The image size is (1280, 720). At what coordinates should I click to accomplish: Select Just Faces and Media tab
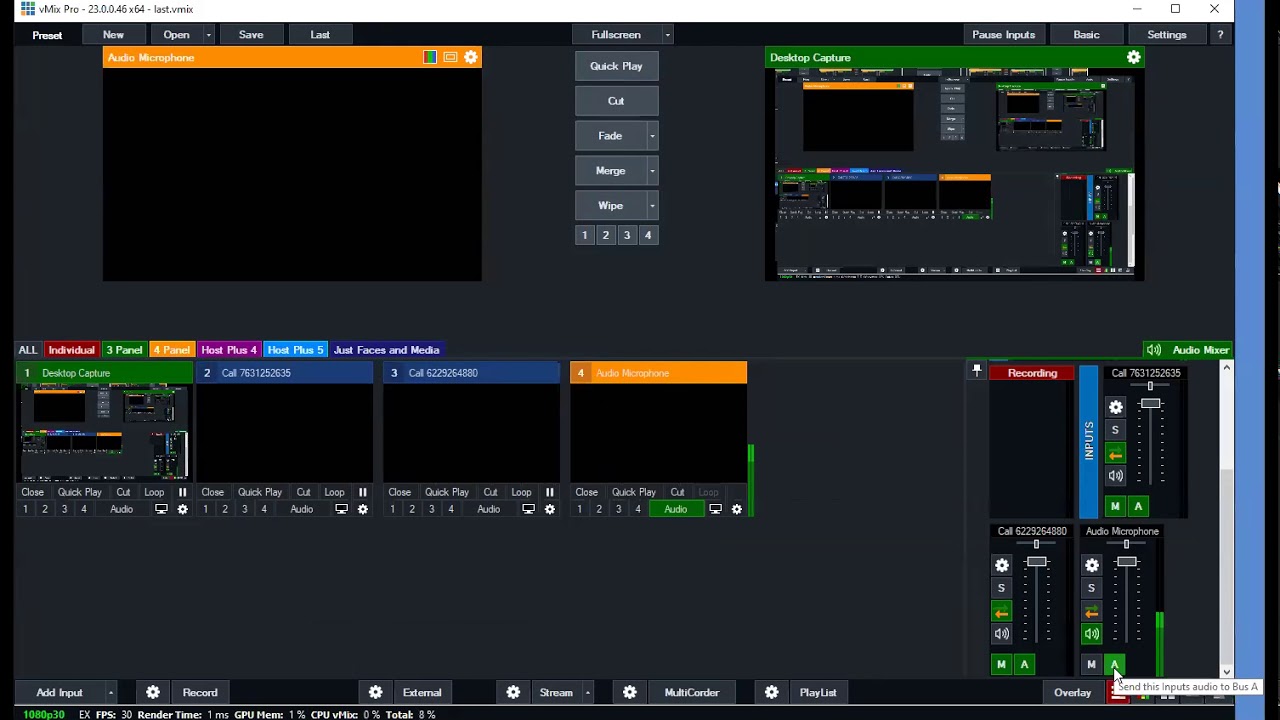click(386, 350)
